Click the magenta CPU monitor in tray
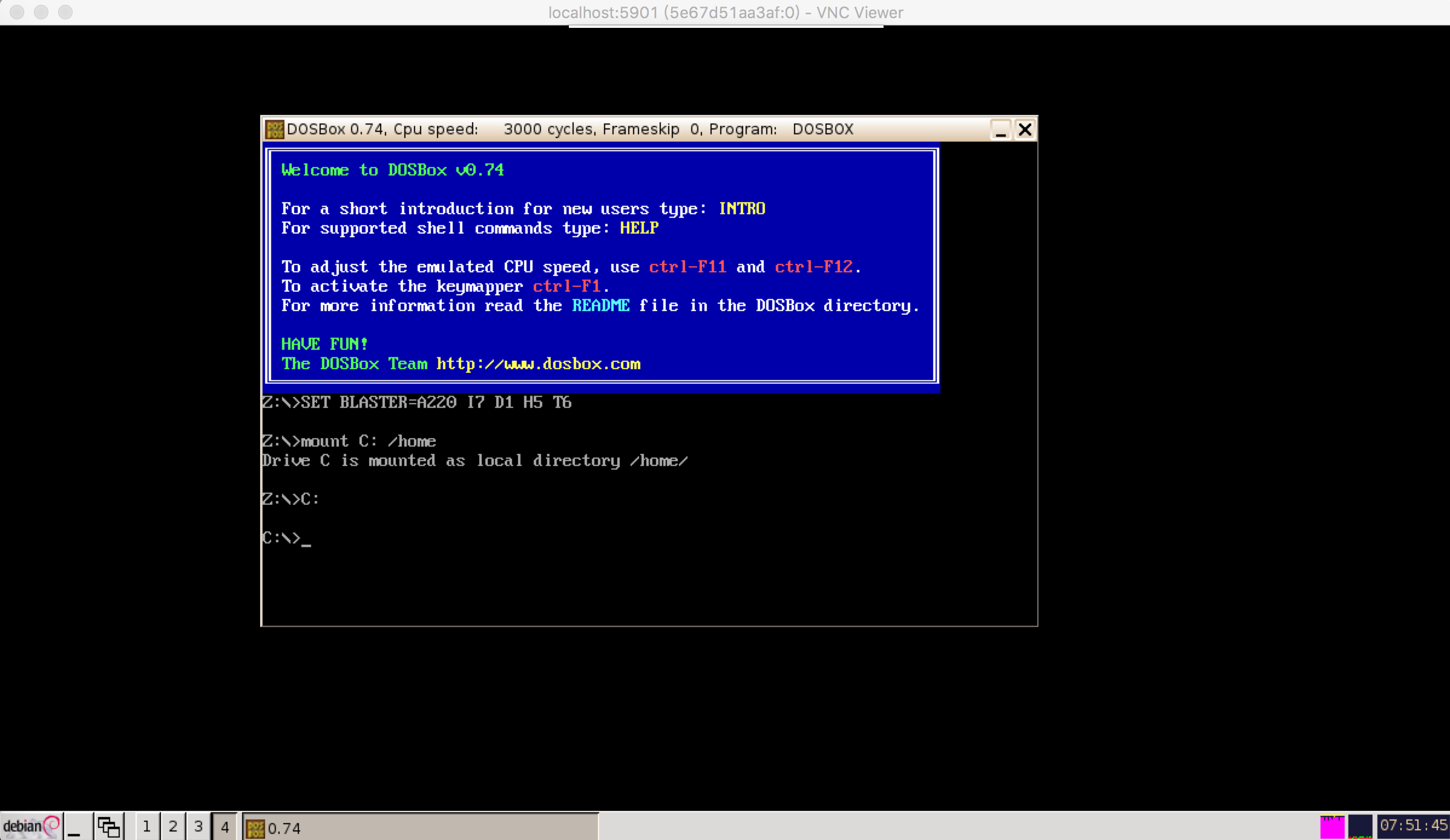The image size is (1450, 840). coord(1331,827)
